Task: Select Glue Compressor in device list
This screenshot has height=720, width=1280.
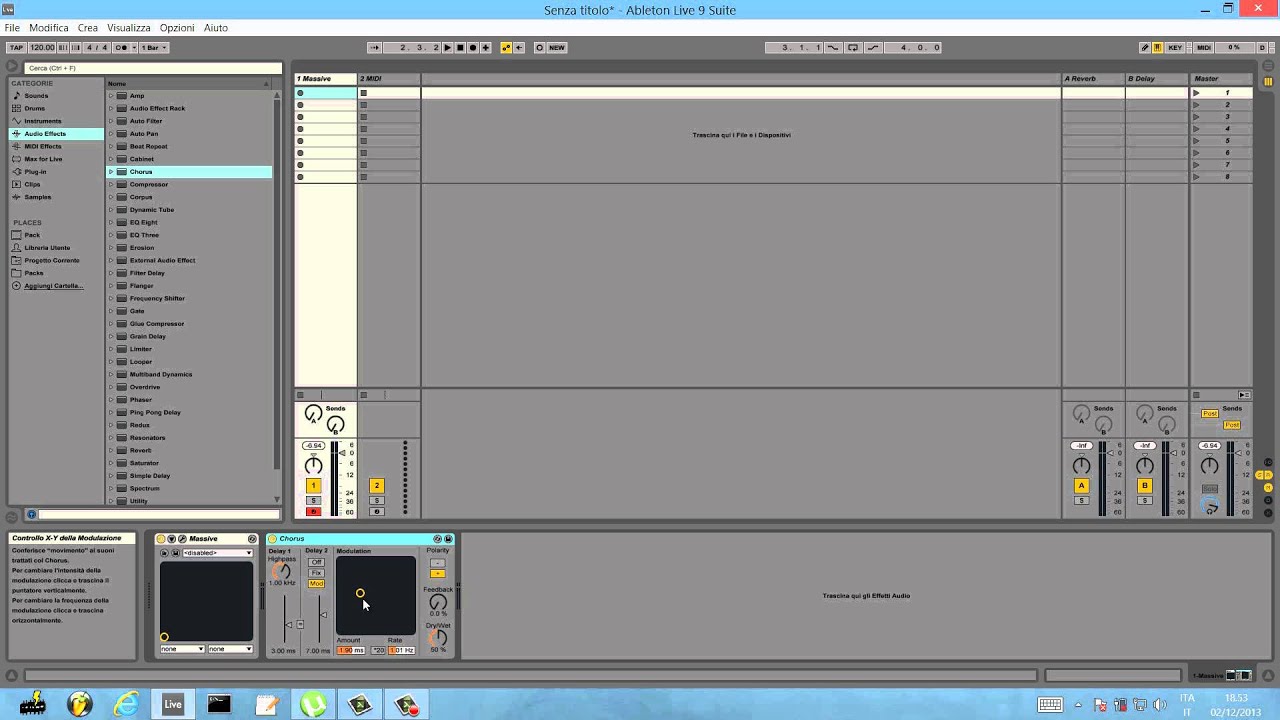Action: click(156, 324)
